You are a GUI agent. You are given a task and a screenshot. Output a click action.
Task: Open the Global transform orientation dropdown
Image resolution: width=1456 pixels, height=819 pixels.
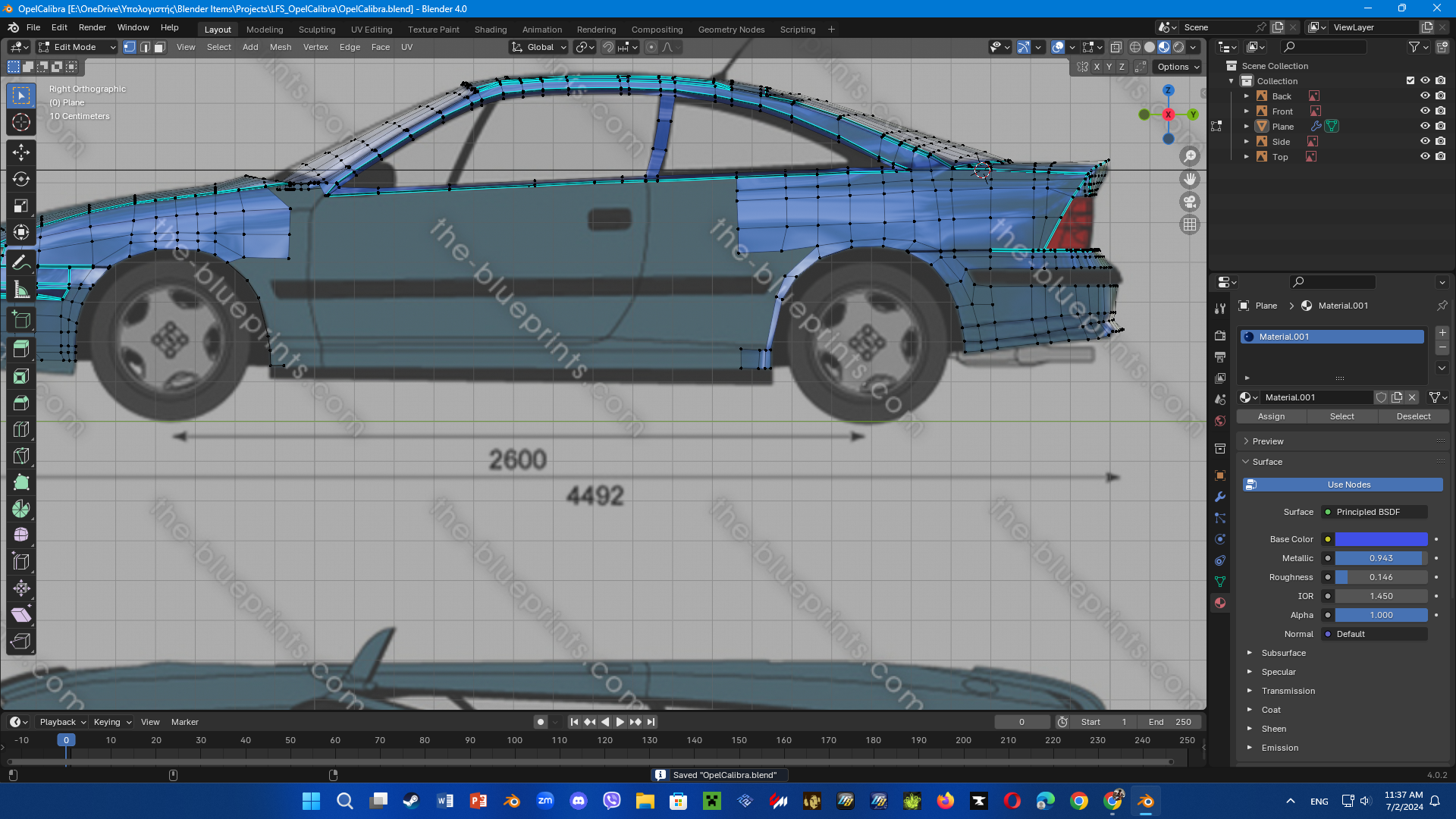(x=539, y=47)
